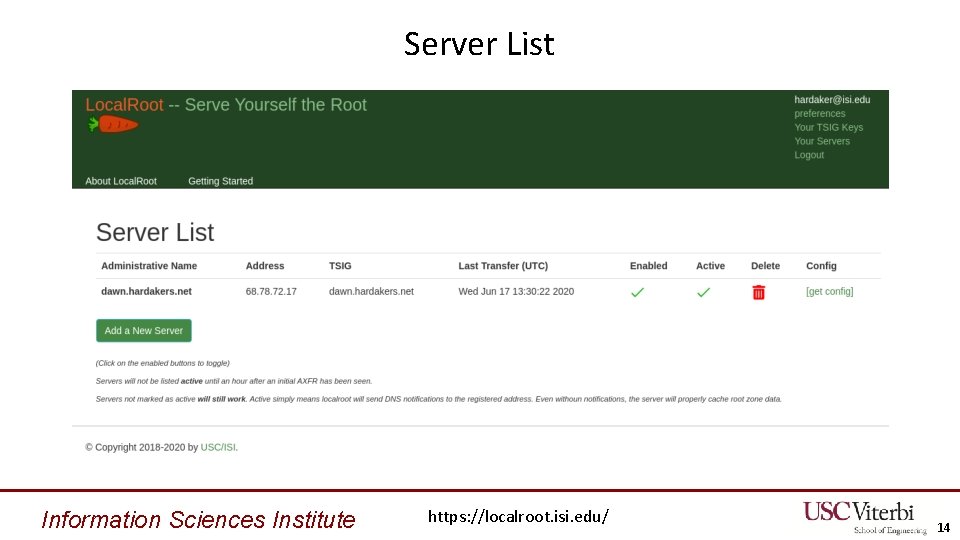The height and width of the screenshot is (540, 960).
Task: Select the dawn.hardakers.net administrative name cell
Action: tap(146, 291)
